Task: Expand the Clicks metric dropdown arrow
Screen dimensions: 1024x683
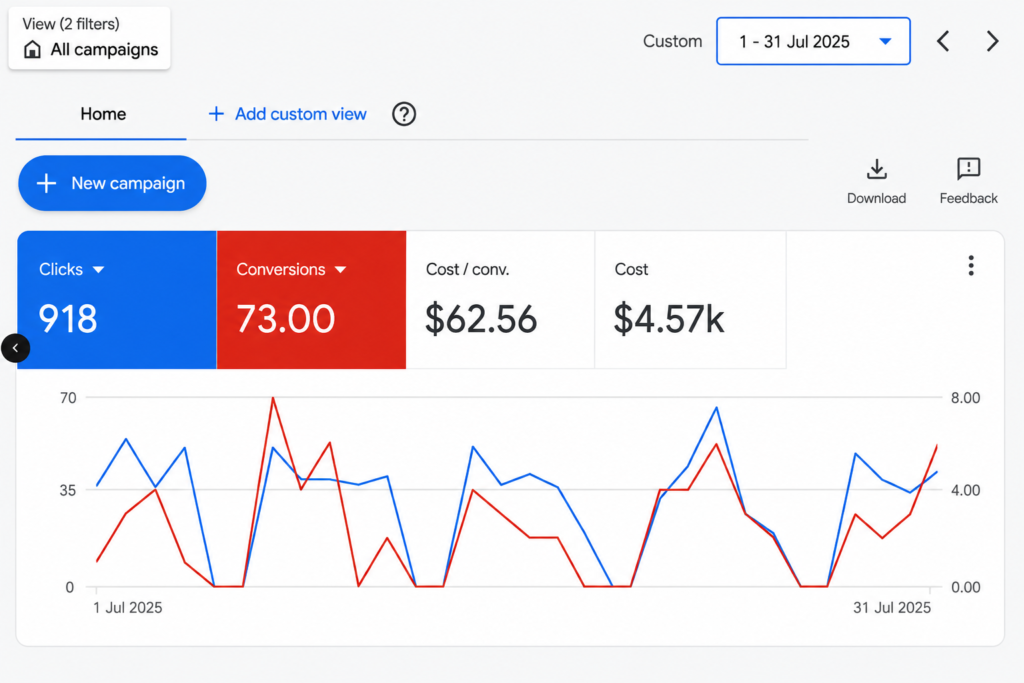Action: click(99, 270)
